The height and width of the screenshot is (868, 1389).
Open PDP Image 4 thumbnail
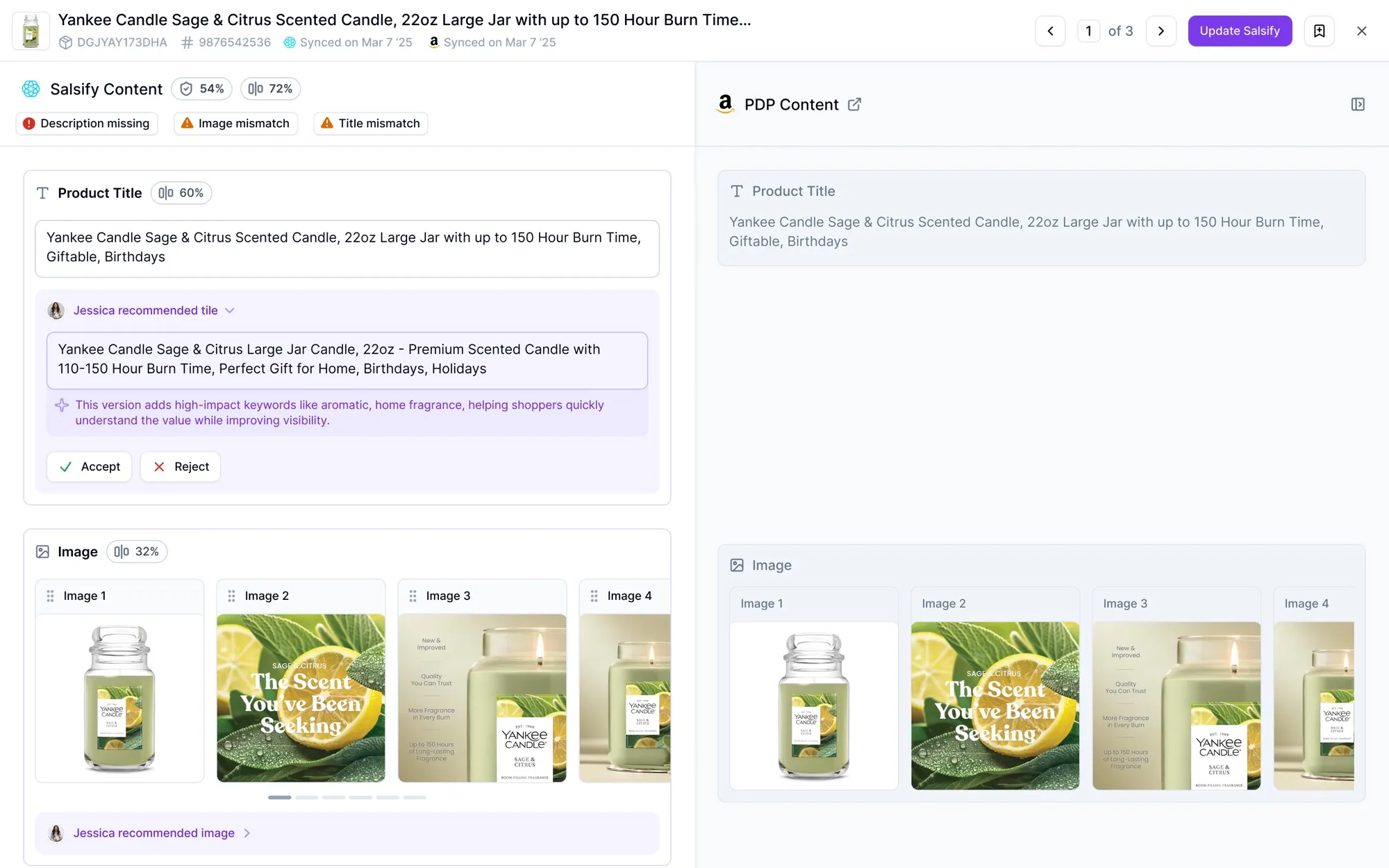click(1314, 706)
